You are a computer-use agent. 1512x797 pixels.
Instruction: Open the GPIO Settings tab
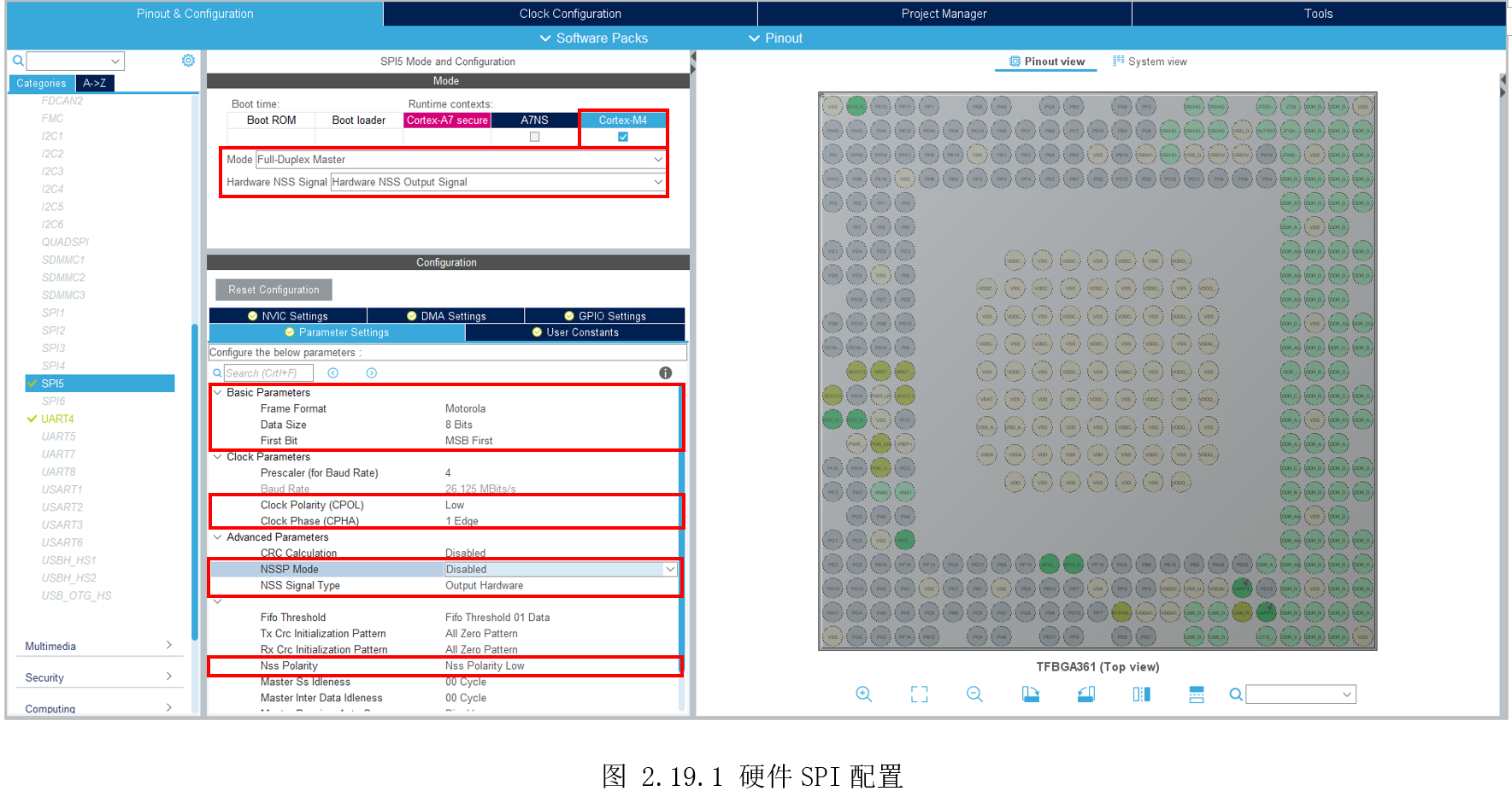tap(604, 316)
